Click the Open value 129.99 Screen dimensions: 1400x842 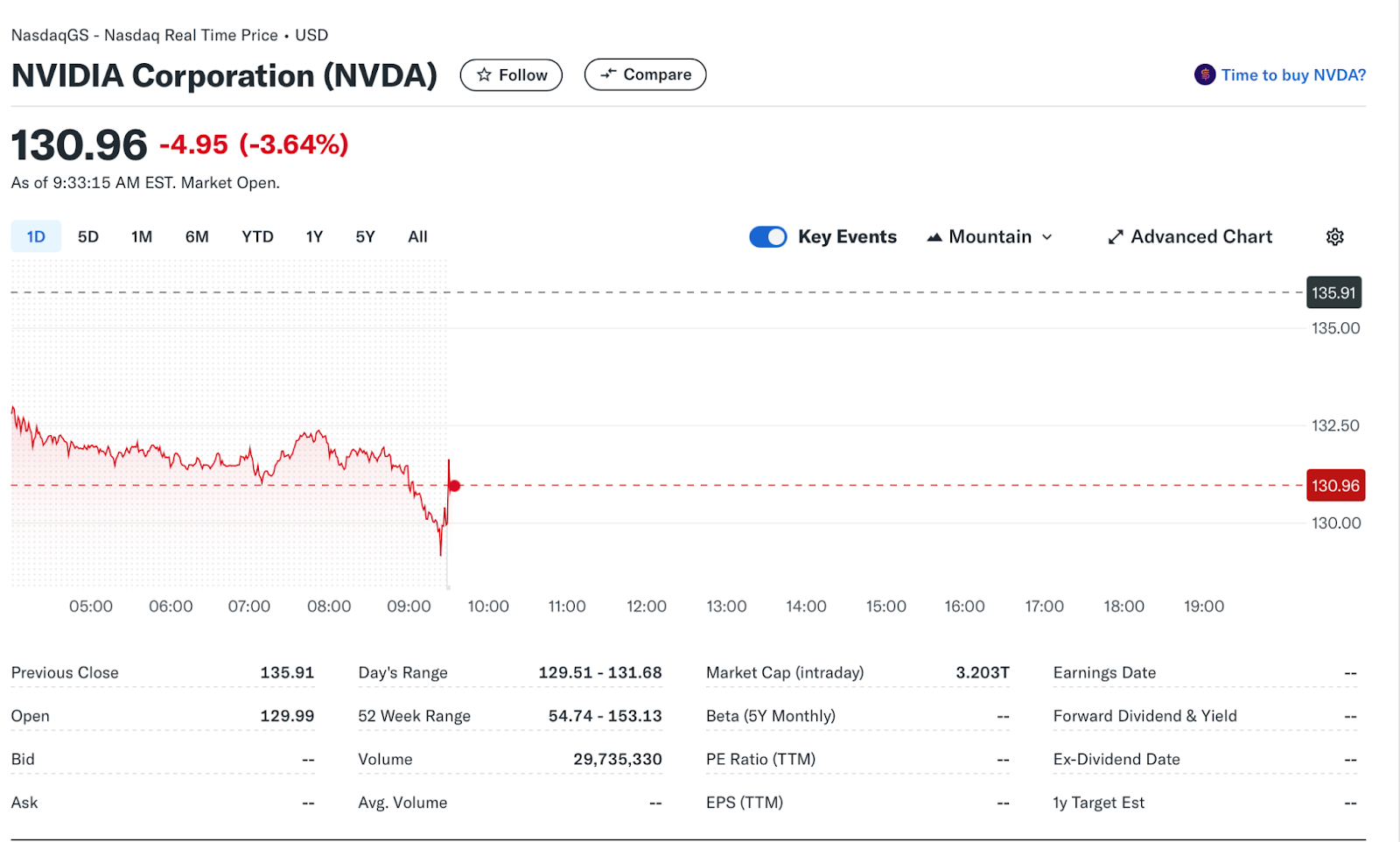[287, 715]
